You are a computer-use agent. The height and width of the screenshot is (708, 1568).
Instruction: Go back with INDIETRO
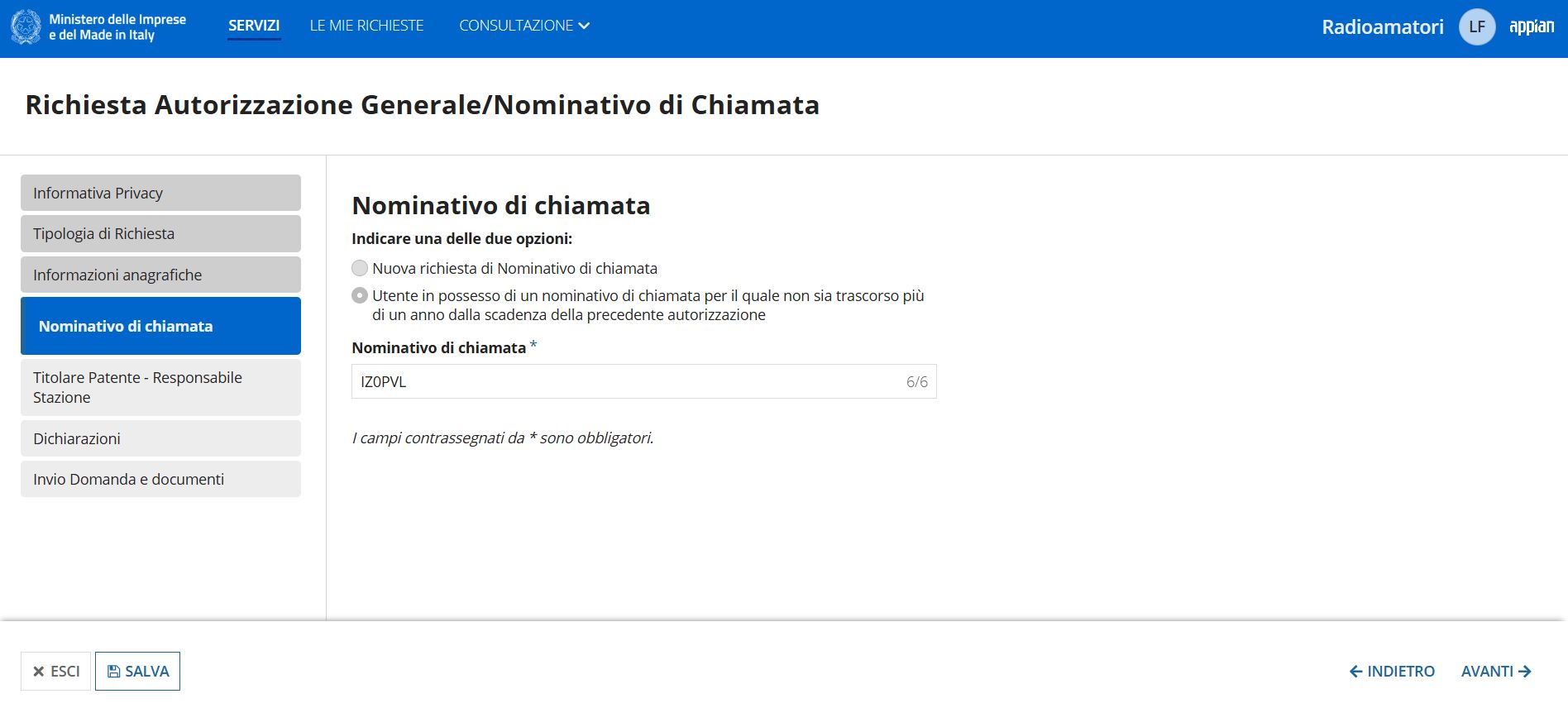click(x=1392, y=671)
